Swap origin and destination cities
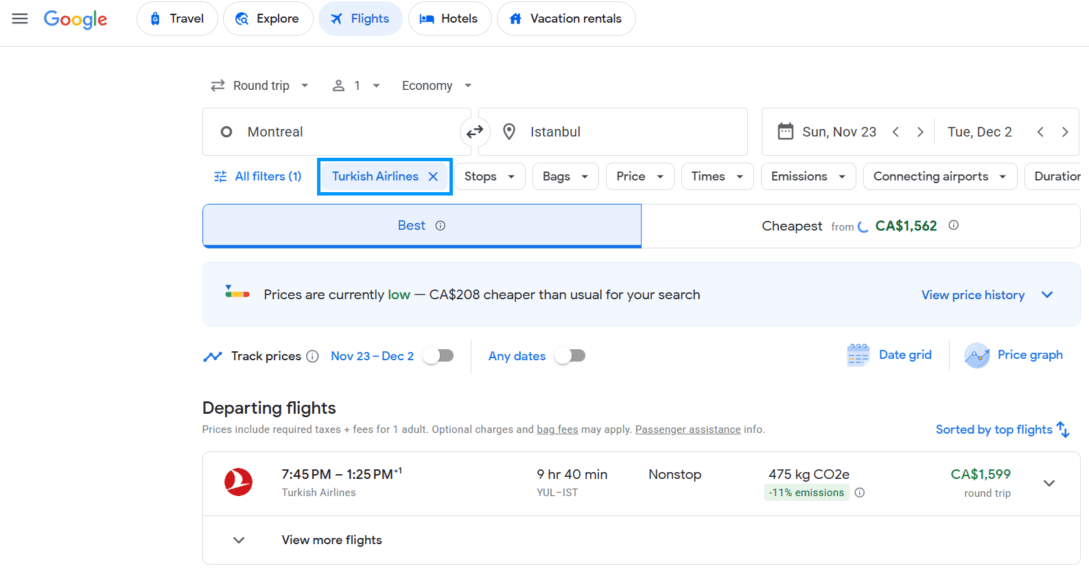The width and height of the screenshot is (1089, 575). 474,132
